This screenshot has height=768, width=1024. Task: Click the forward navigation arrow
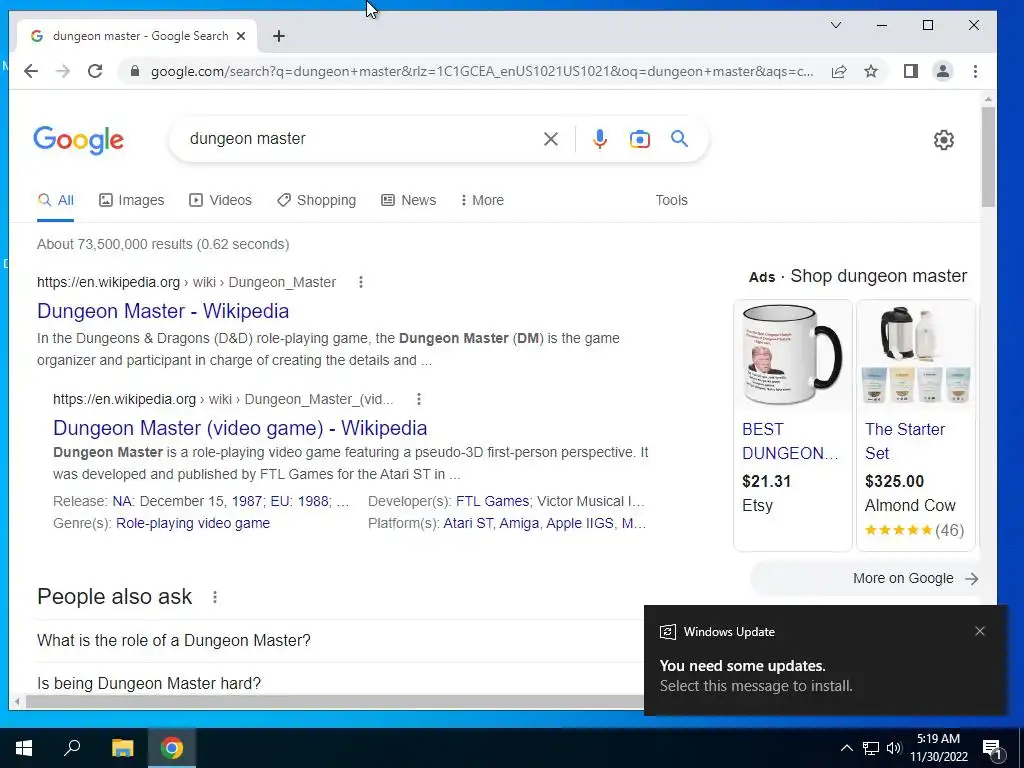click(63, 71)
